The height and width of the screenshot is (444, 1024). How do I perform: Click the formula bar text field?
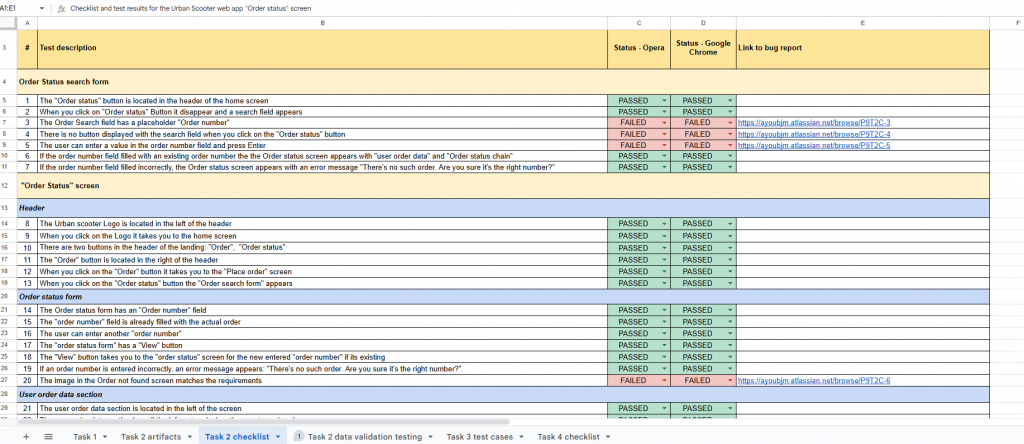[x=500, y=7]
